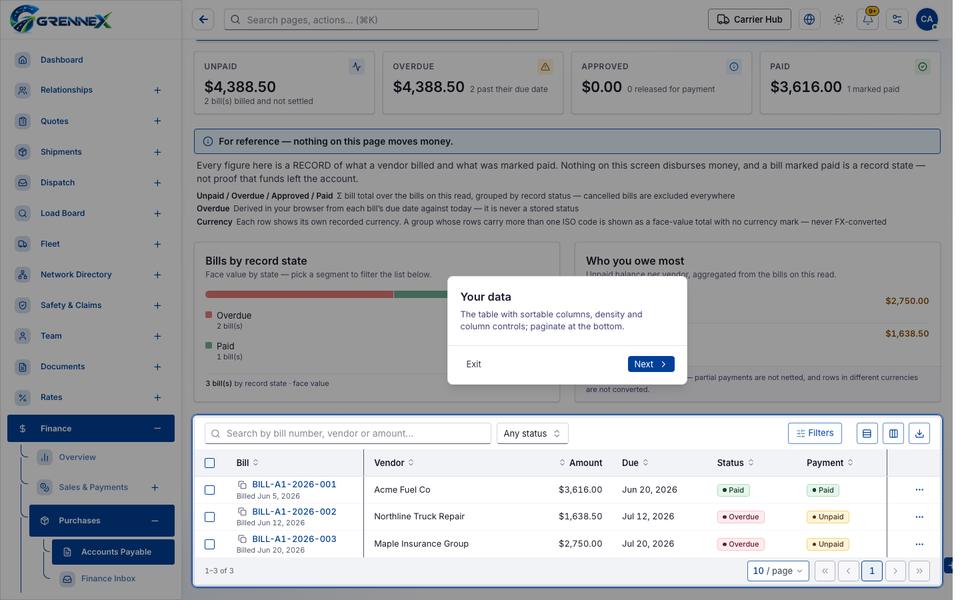This screenshot has width=960, height=600.
Task: Click the GrenneX logo
Action: (x=61, y=19)
